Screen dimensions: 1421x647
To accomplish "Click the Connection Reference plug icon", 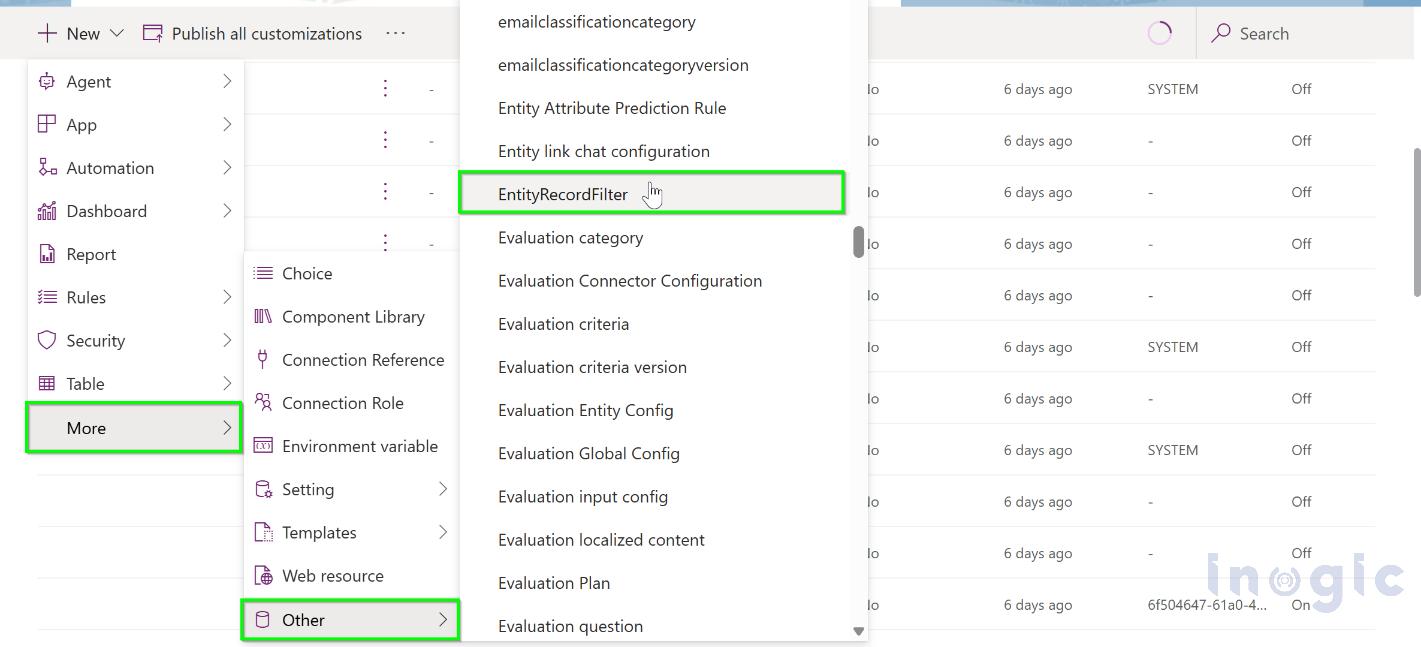I will point(263,359).
